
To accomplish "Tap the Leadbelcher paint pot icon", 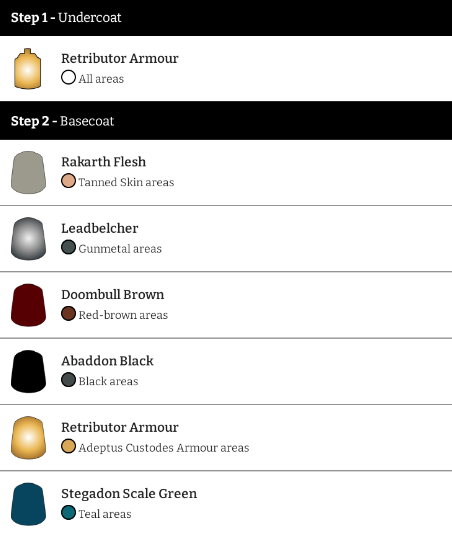I will point(28,239).
